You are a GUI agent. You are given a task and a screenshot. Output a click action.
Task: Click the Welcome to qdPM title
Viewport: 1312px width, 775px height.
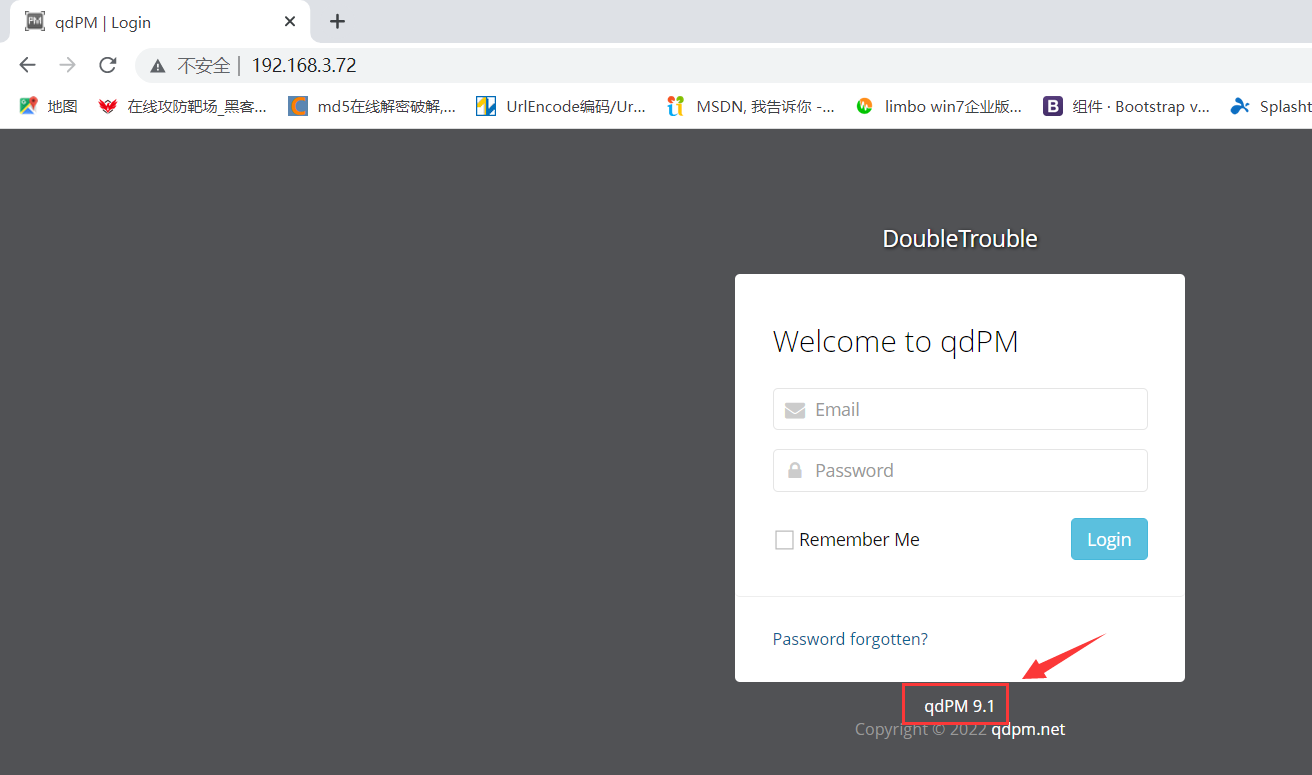(896, 342)
